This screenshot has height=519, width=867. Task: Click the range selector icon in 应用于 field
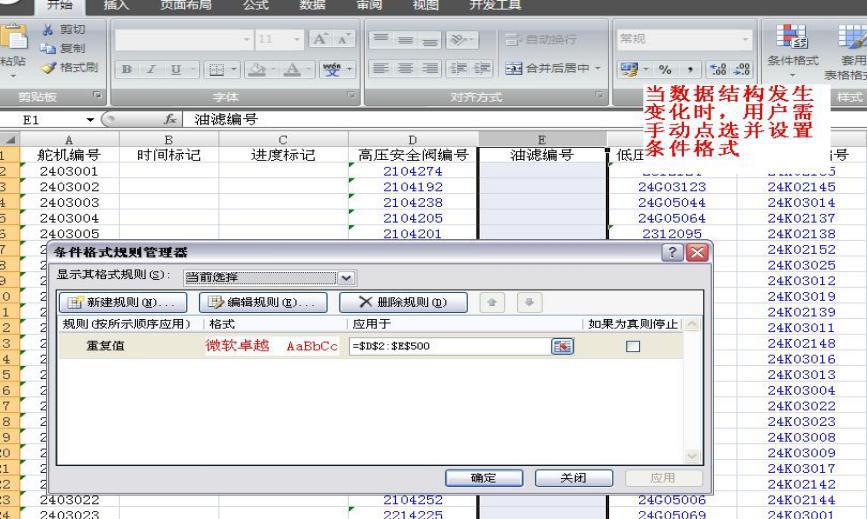pos(560,345)
